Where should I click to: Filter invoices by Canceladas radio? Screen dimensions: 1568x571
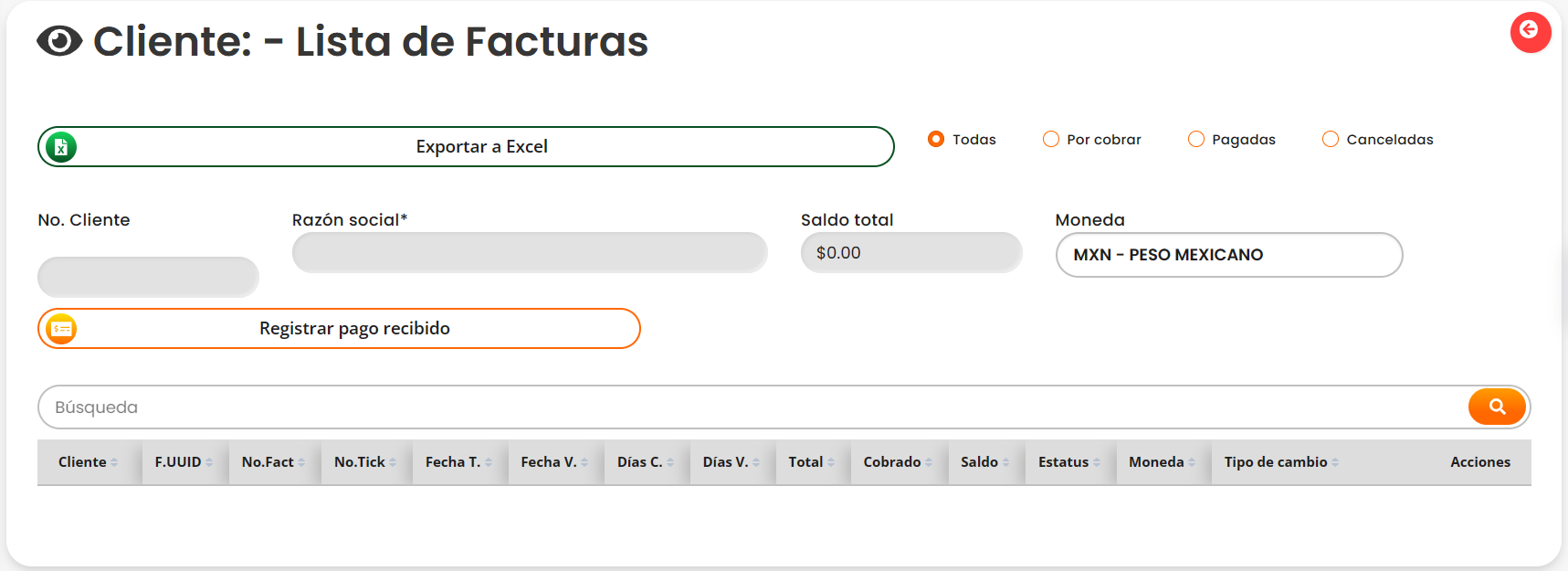[x=1331, y=139]
